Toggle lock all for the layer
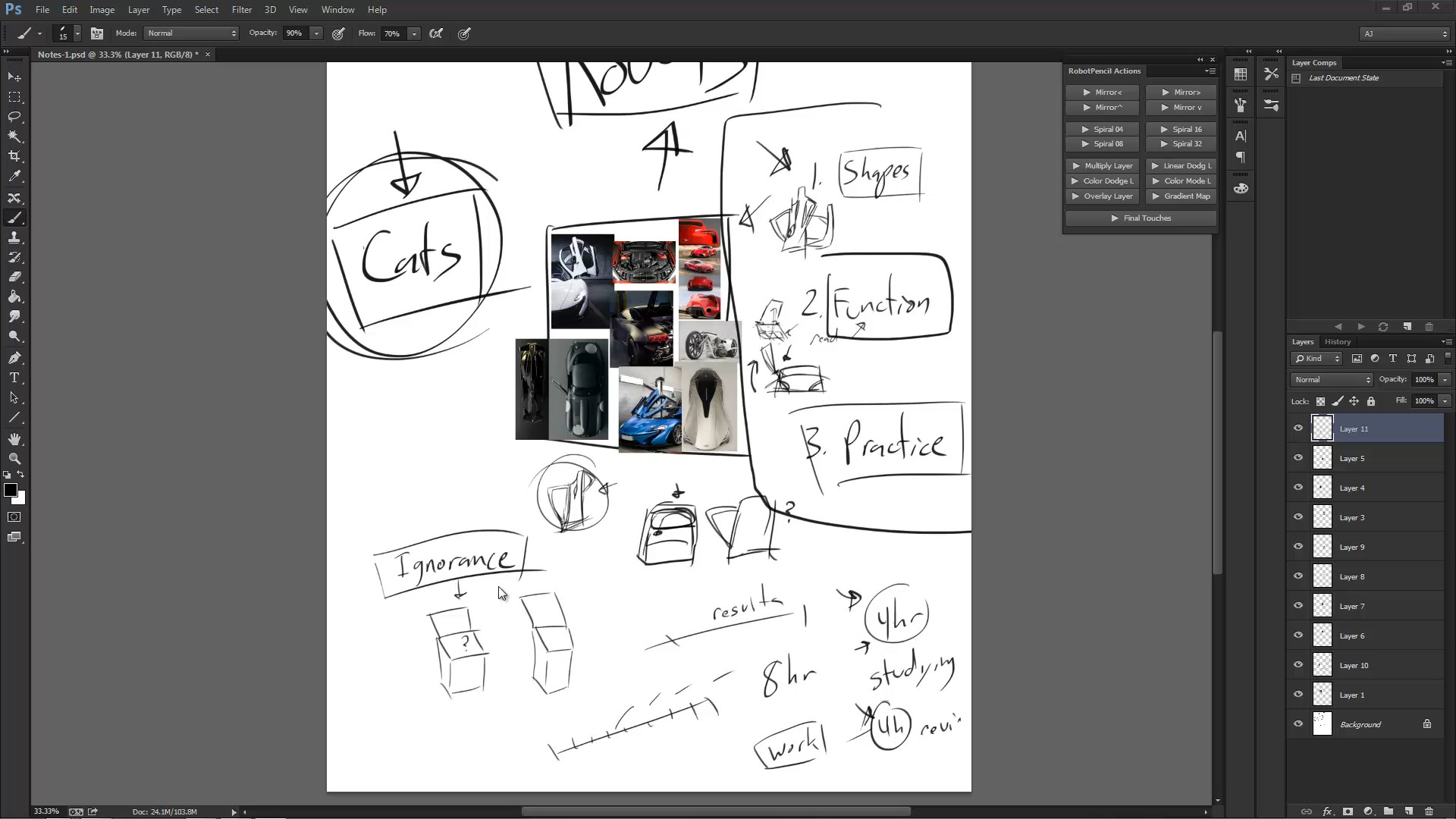The height and width of the screenshot is (819, 1456). 1371,401
